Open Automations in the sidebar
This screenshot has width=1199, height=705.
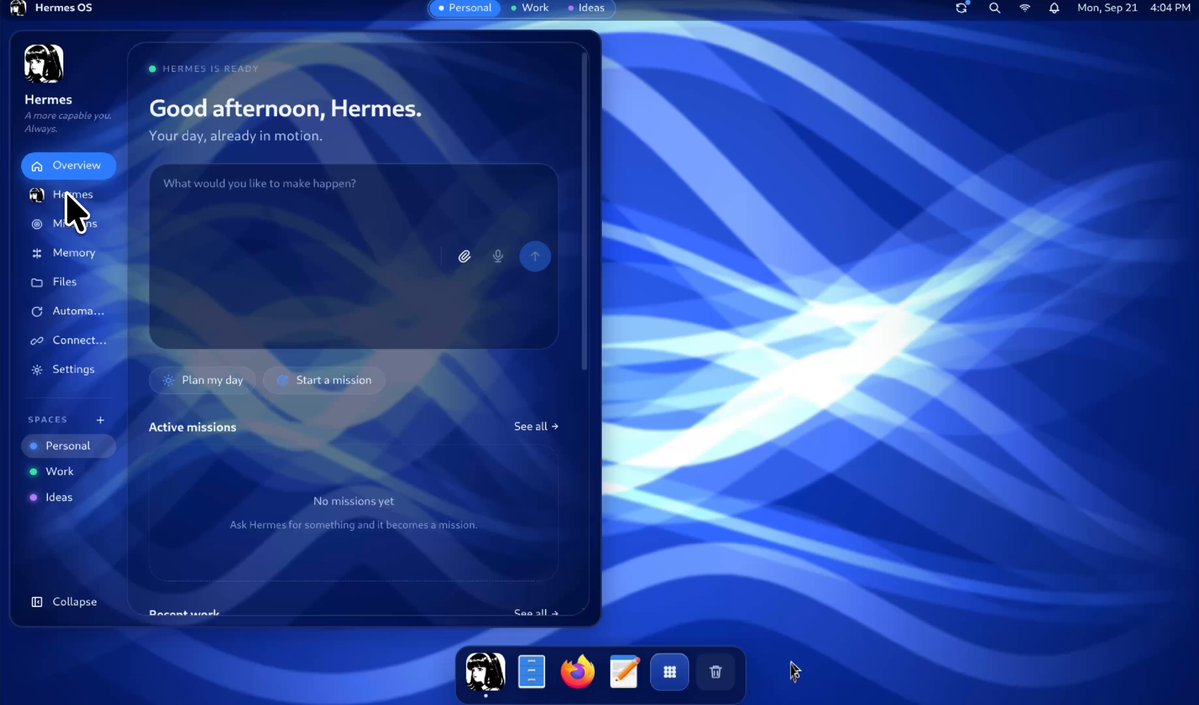point(69,310)
